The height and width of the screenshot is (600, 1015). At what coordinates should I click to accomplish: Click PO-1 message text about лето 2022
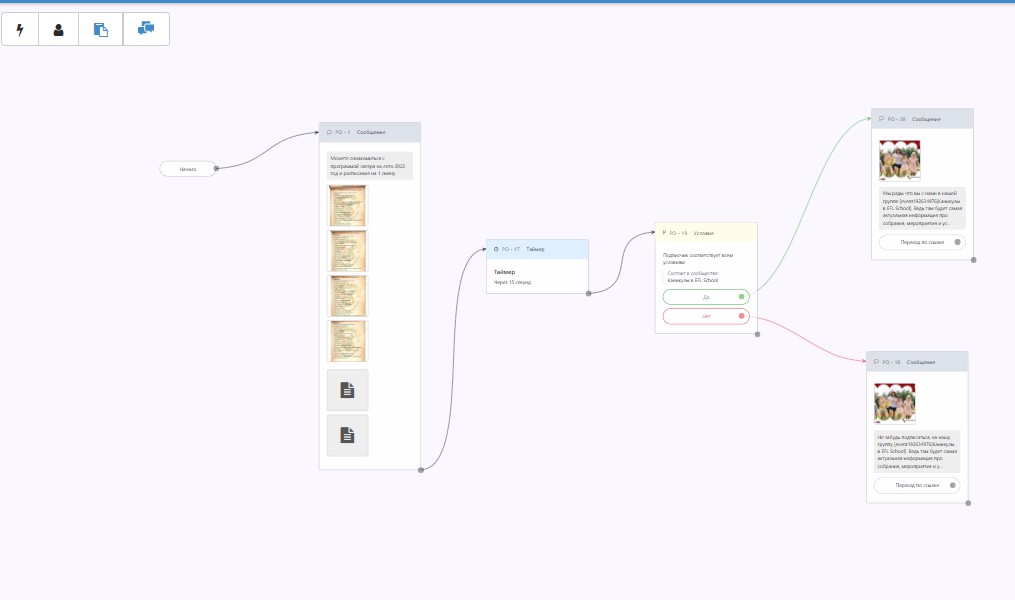(370, 166)
